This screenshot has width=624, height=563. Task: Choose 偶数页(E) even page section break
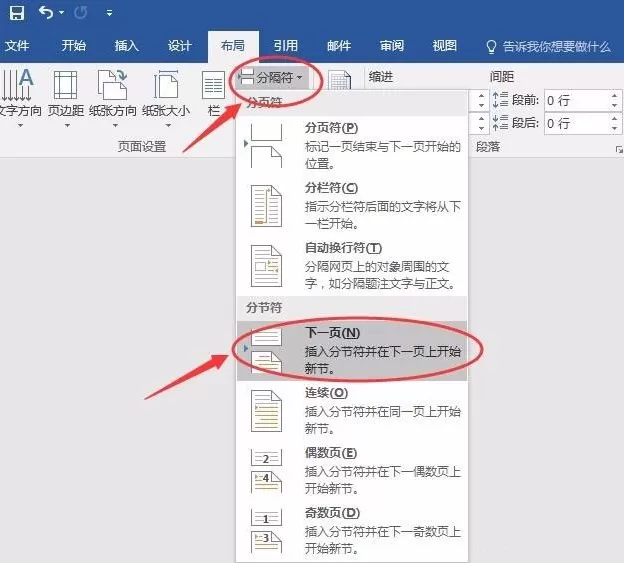[x=351, y=471]
